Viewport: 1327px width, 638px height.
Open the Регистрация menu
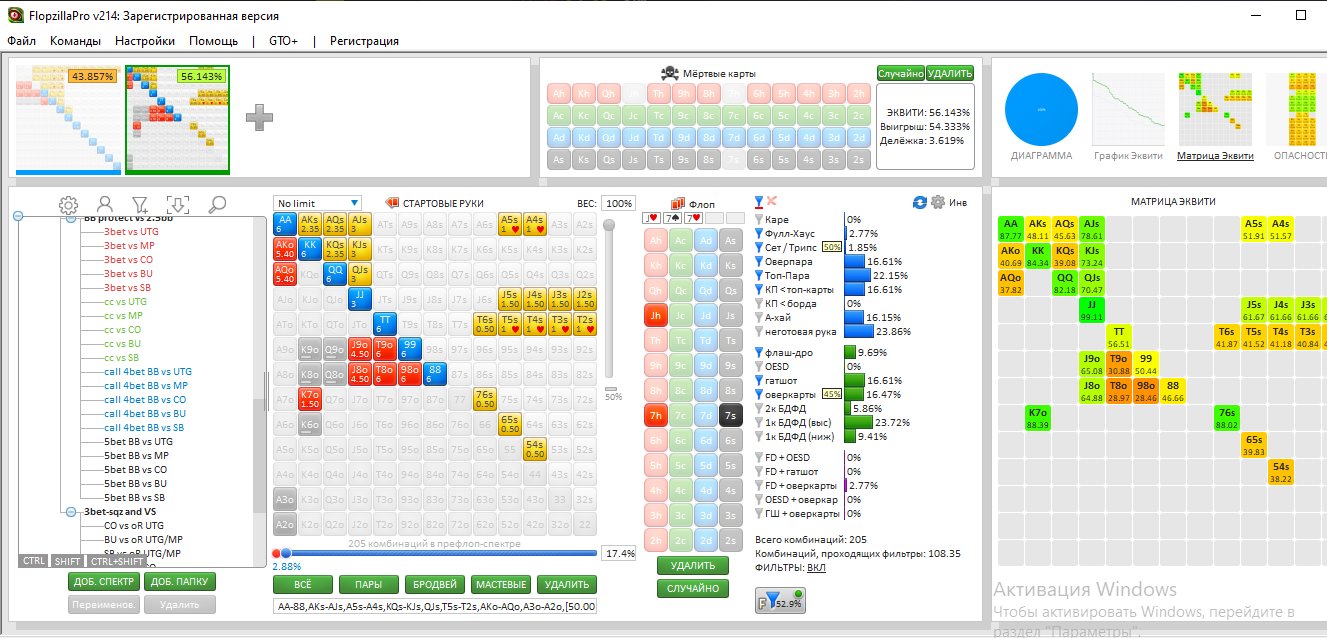(x=364, y=41)
